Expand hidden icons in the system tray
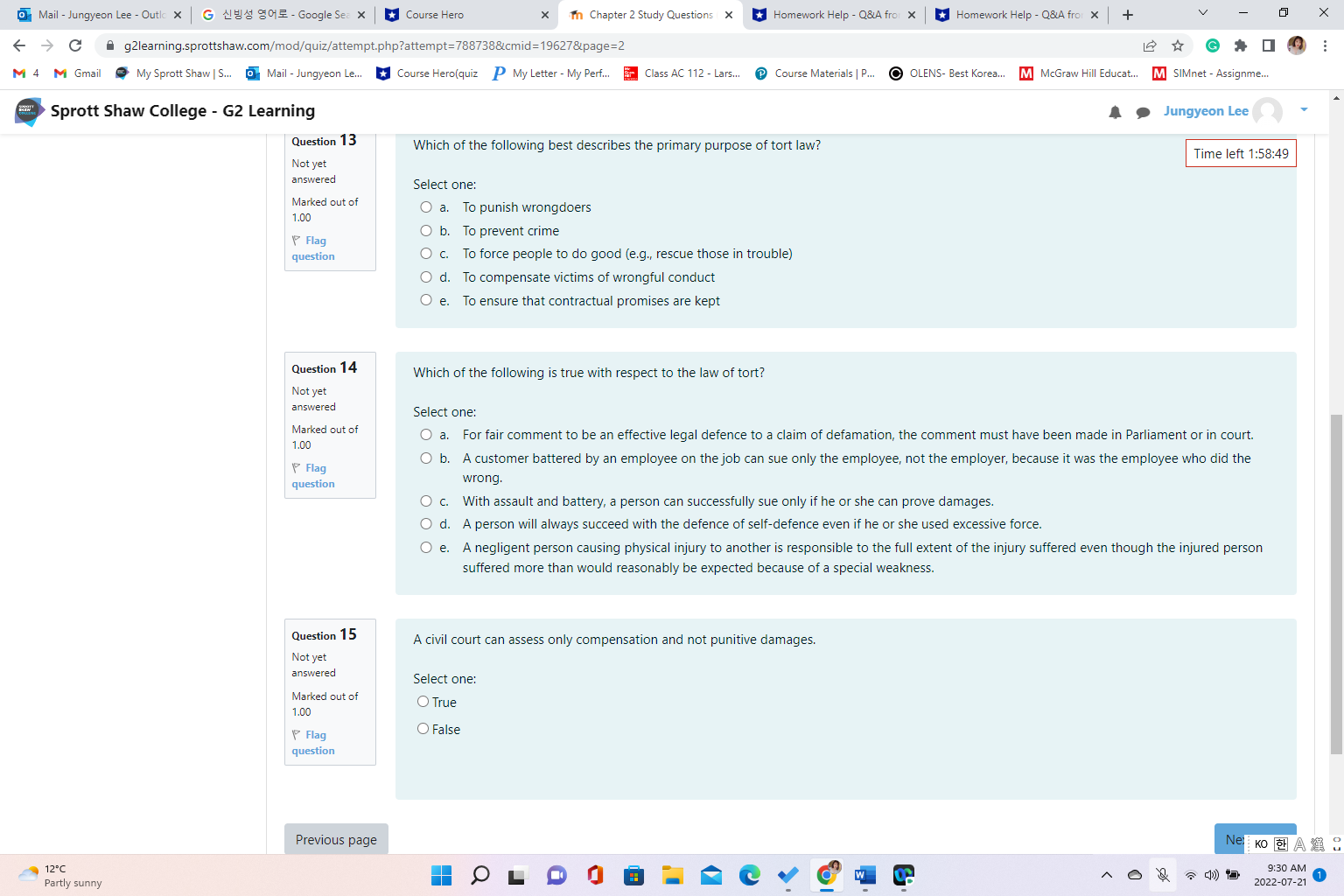Image resolution: width=1344 pixels, height=896 pixels. 1106,874
